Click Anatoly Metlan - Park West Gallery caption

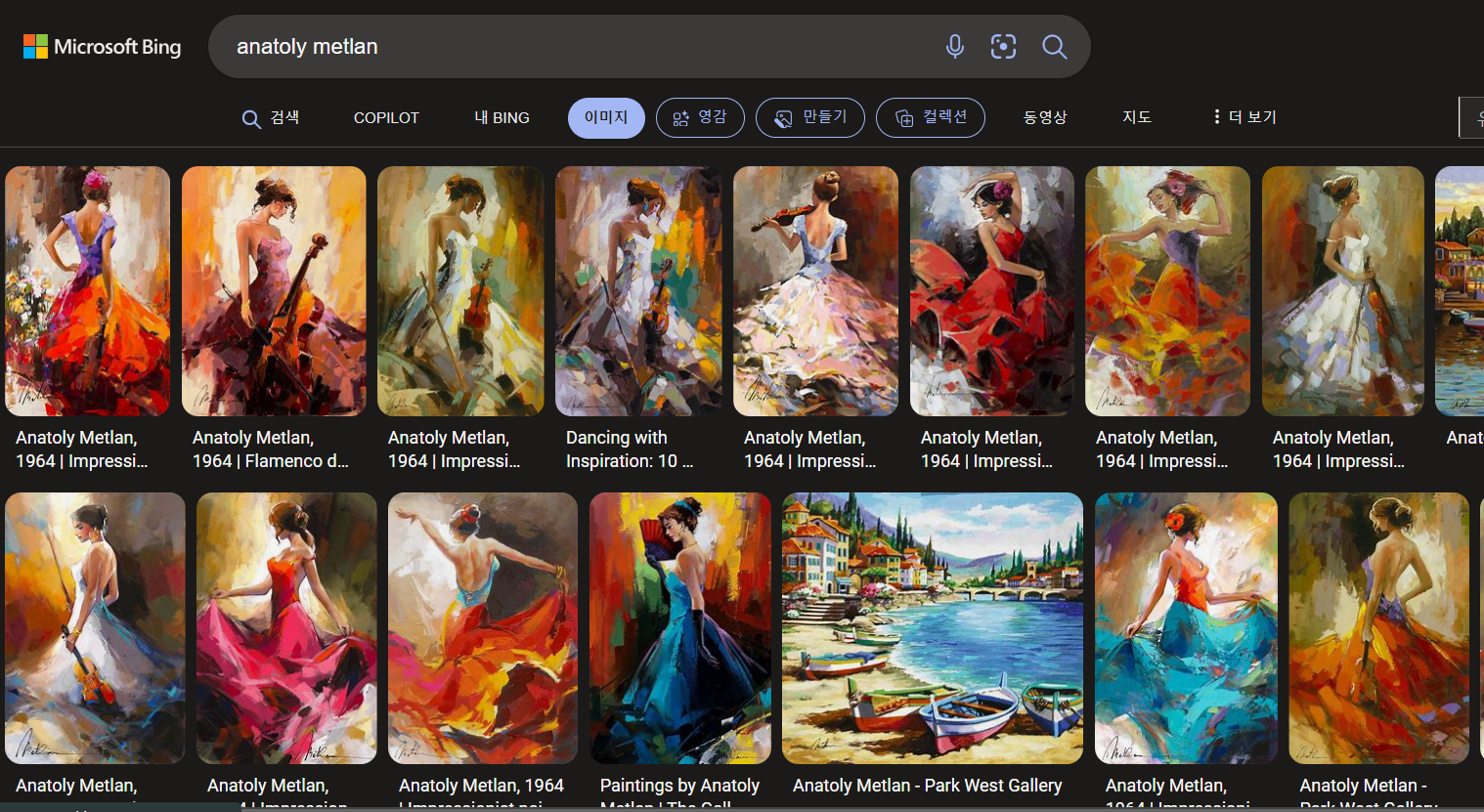[x=927, y=786]
